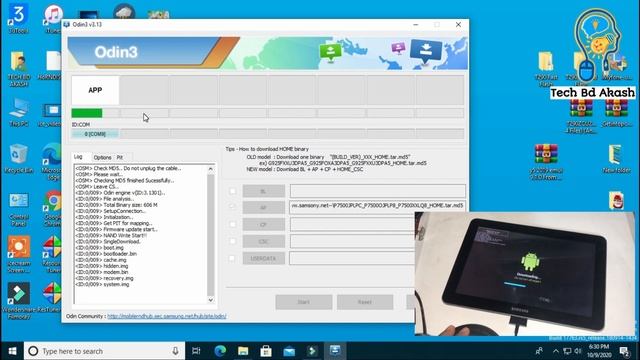Toggle the AP checkbox
The image size is (640, 360).
pos(232,207)
